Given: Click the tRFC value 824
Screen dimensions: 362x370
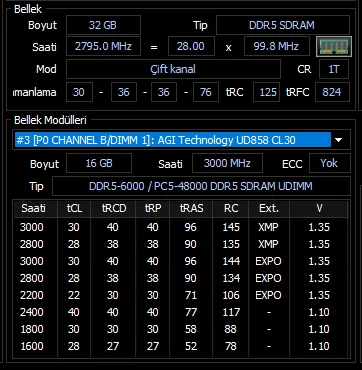Looking at the screenshot, I should click(x=332, y=92).
